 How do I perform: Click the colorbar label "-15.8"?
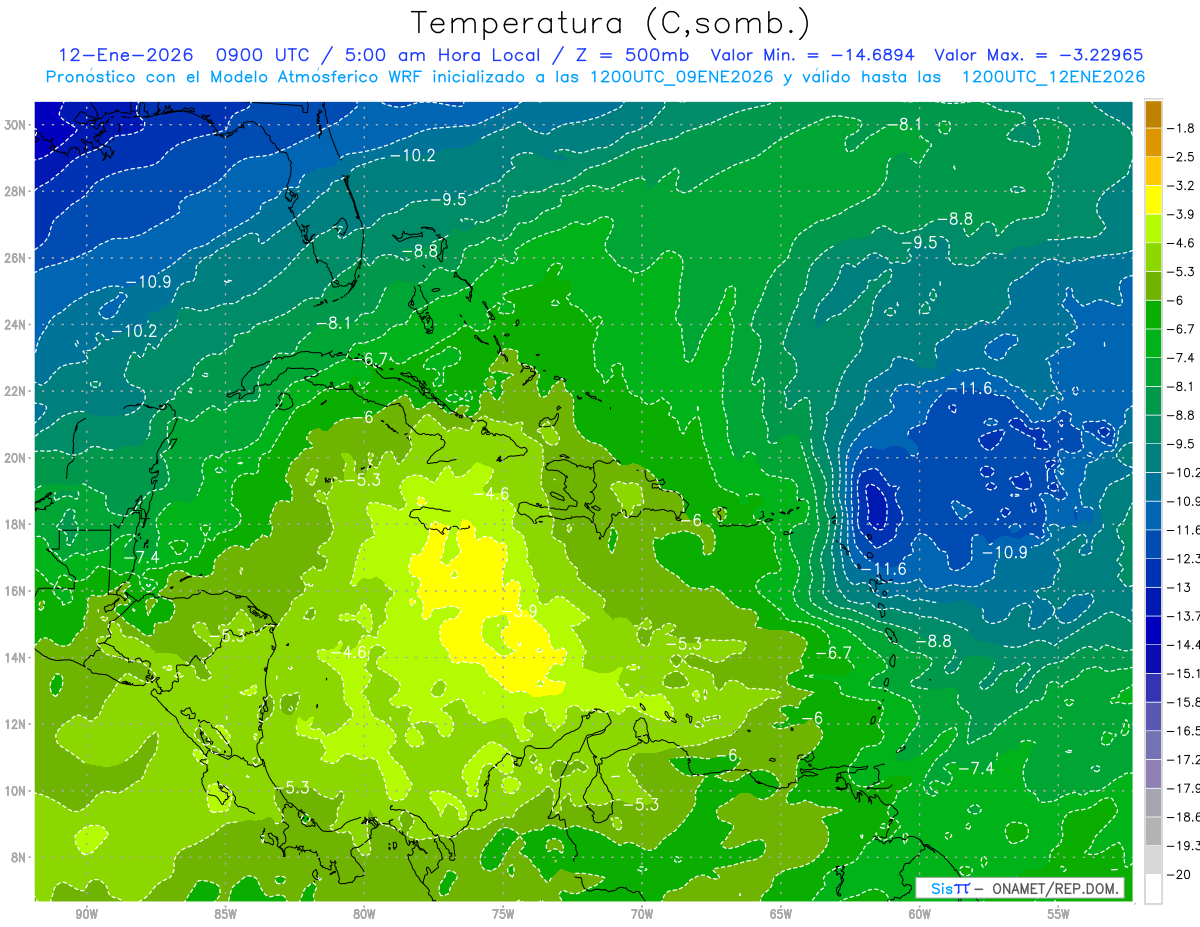click(x=1186, y=702)
